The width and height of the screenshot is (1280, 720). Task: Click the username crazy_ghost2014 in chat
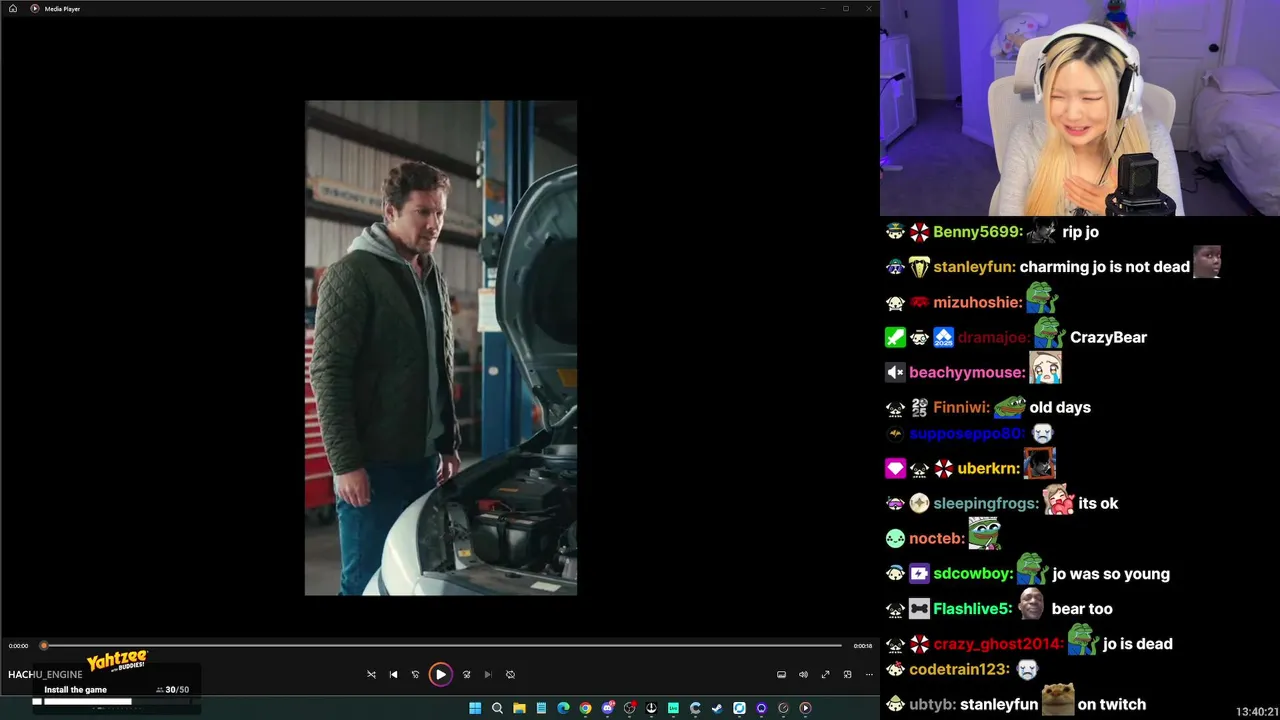click(x=998, y=644)
